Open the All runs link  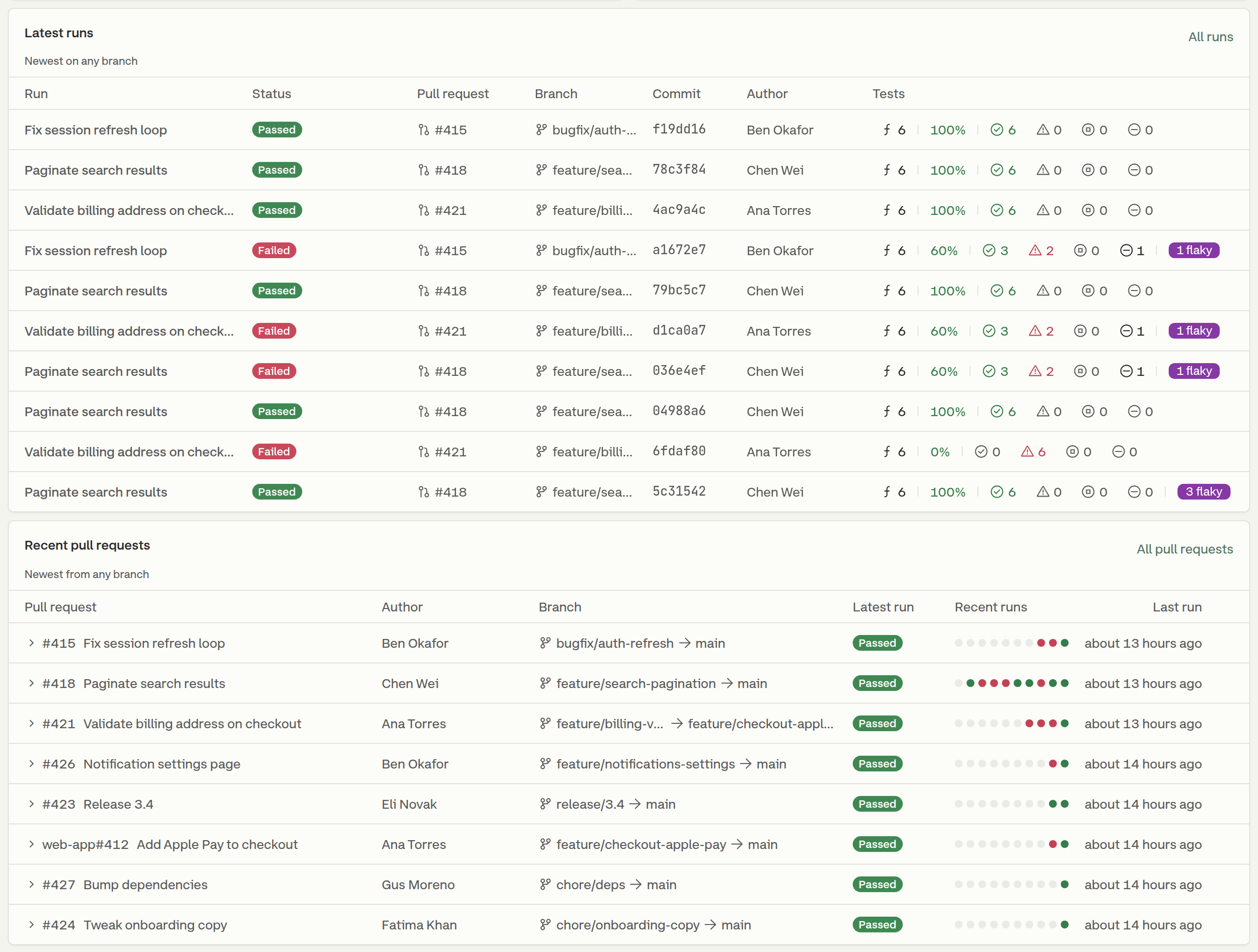pyautogui.click(x=1210, y=37)
